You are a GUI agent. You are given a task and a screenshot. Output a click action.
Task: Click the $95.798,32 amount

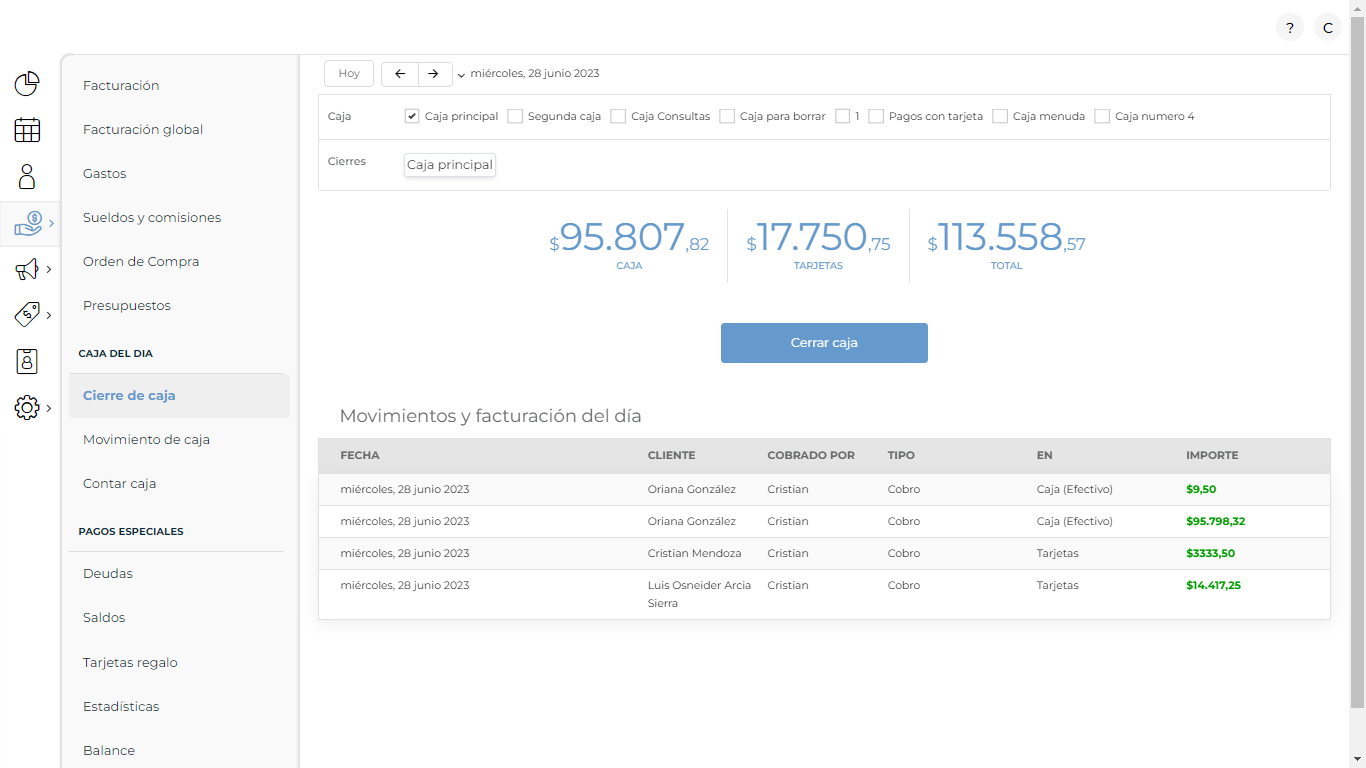pos(1216,522)
